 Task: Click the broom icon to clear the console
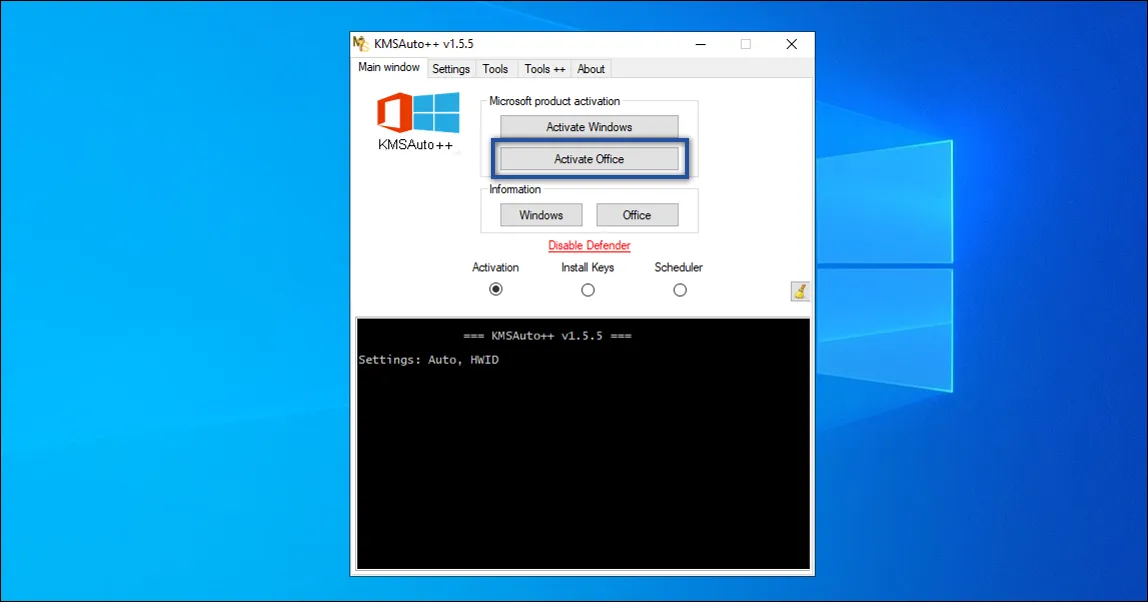coord(800,291)
